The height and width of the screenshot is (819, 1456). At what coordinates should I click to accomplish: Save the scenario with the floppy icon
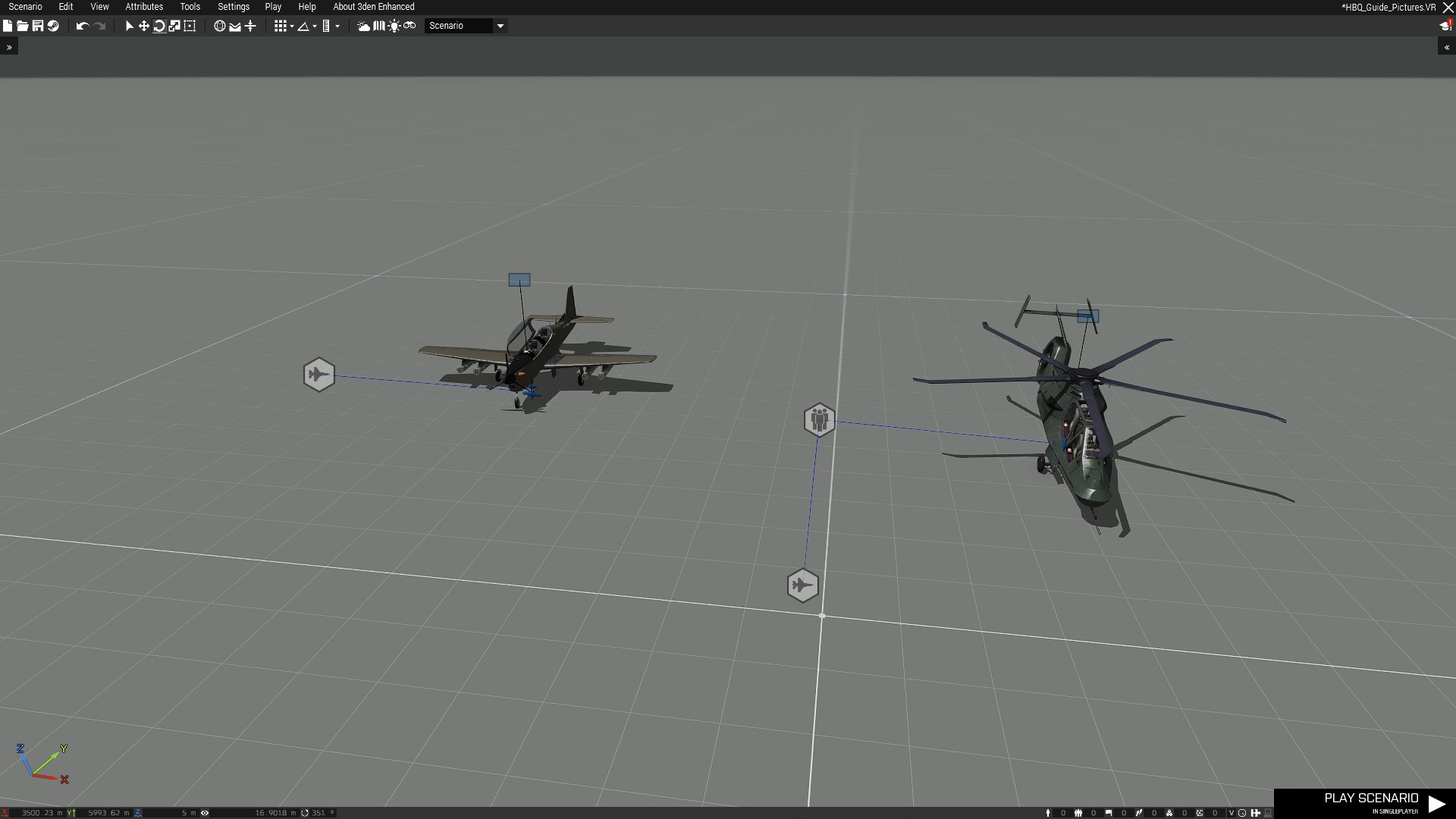click(38, 26)
